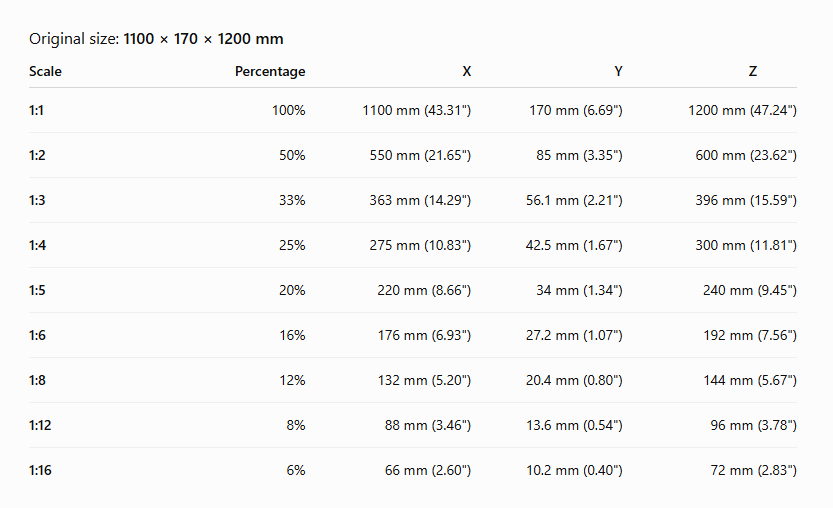Click the 20% percentage cell
The image size is (833, 508).
[292, 290]
